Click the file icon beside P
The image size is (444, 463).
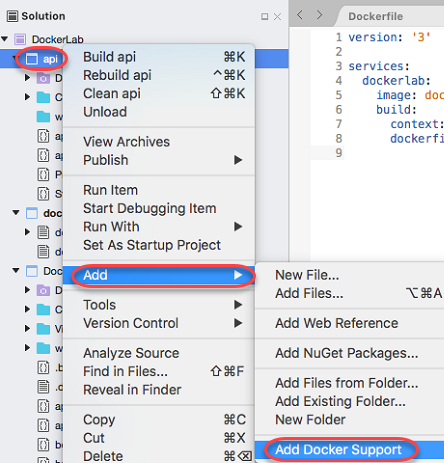[x=43, y=174]
